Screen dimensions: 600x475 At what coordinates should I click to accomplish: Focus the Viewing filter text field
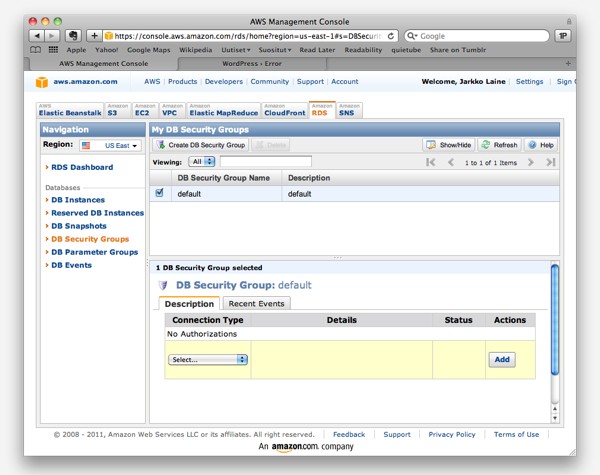click(266, 162)
